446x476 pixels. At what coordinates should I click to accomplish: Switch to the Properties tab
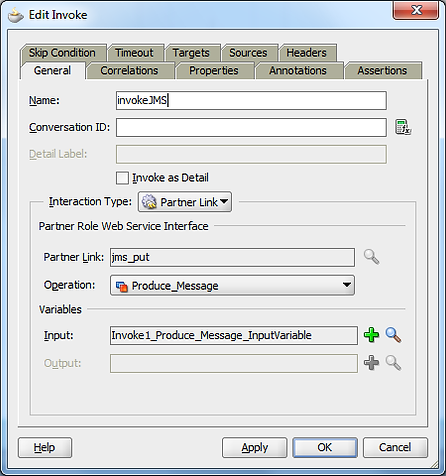(214, 71)
